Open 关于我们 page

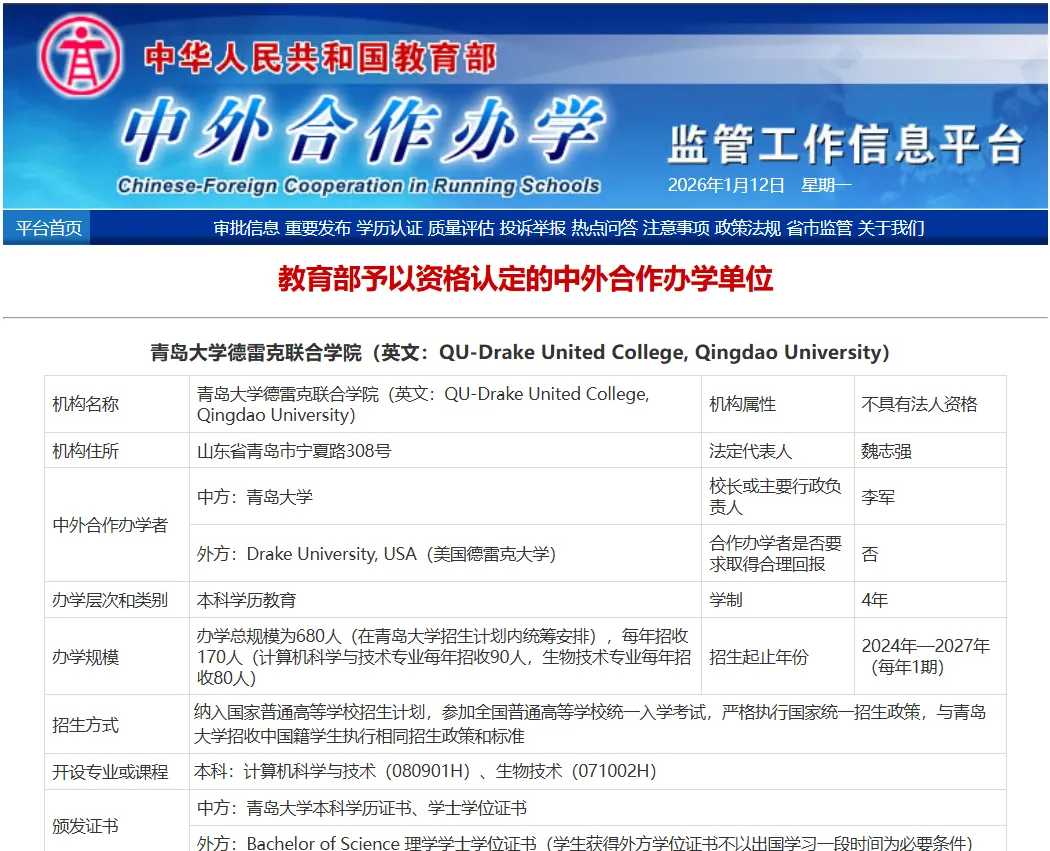click(891, 228)
